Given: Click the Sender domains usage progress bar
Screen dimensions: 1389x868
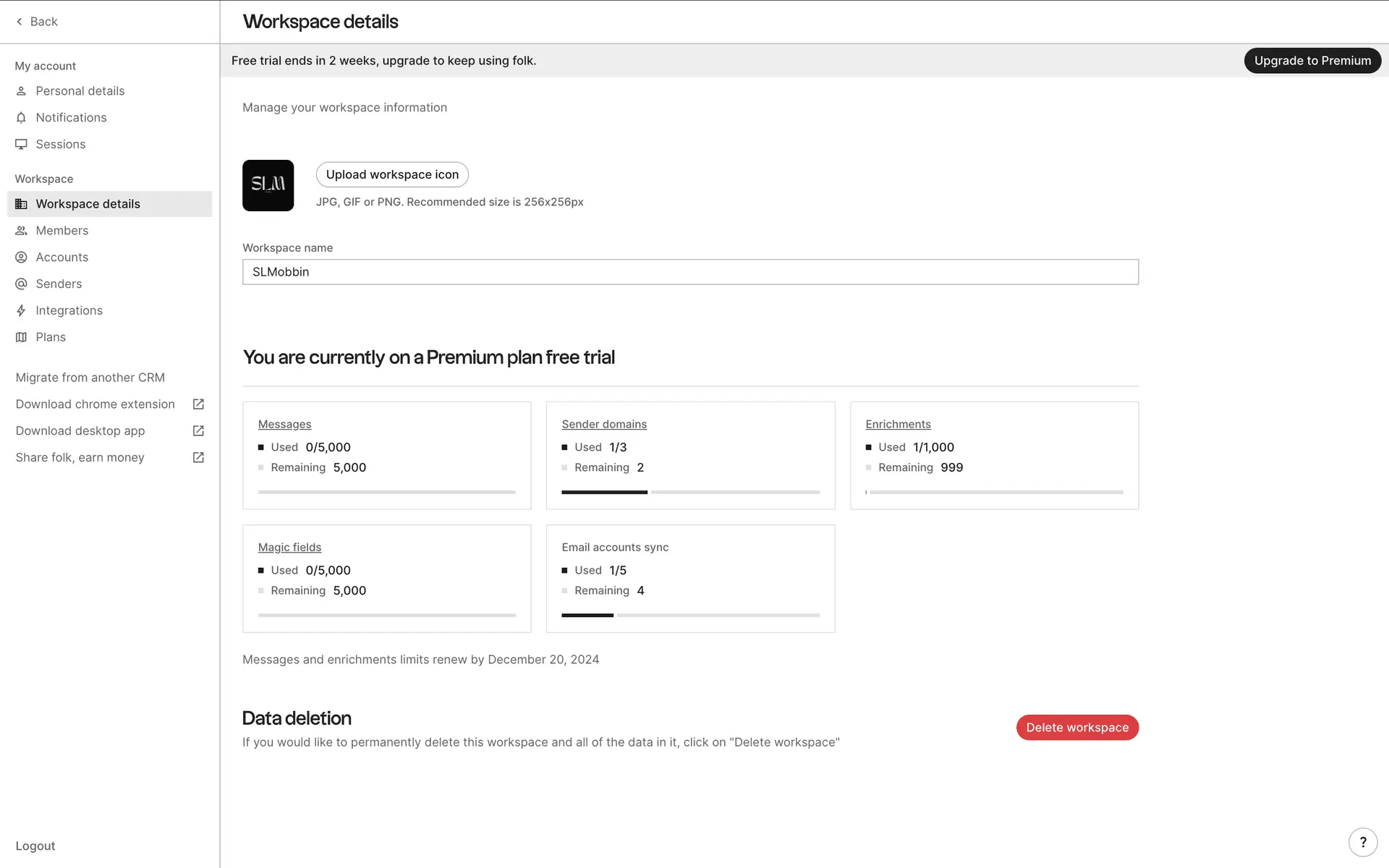Looking at the screenshot, I should pyautogui.click(x=690, y=492).
